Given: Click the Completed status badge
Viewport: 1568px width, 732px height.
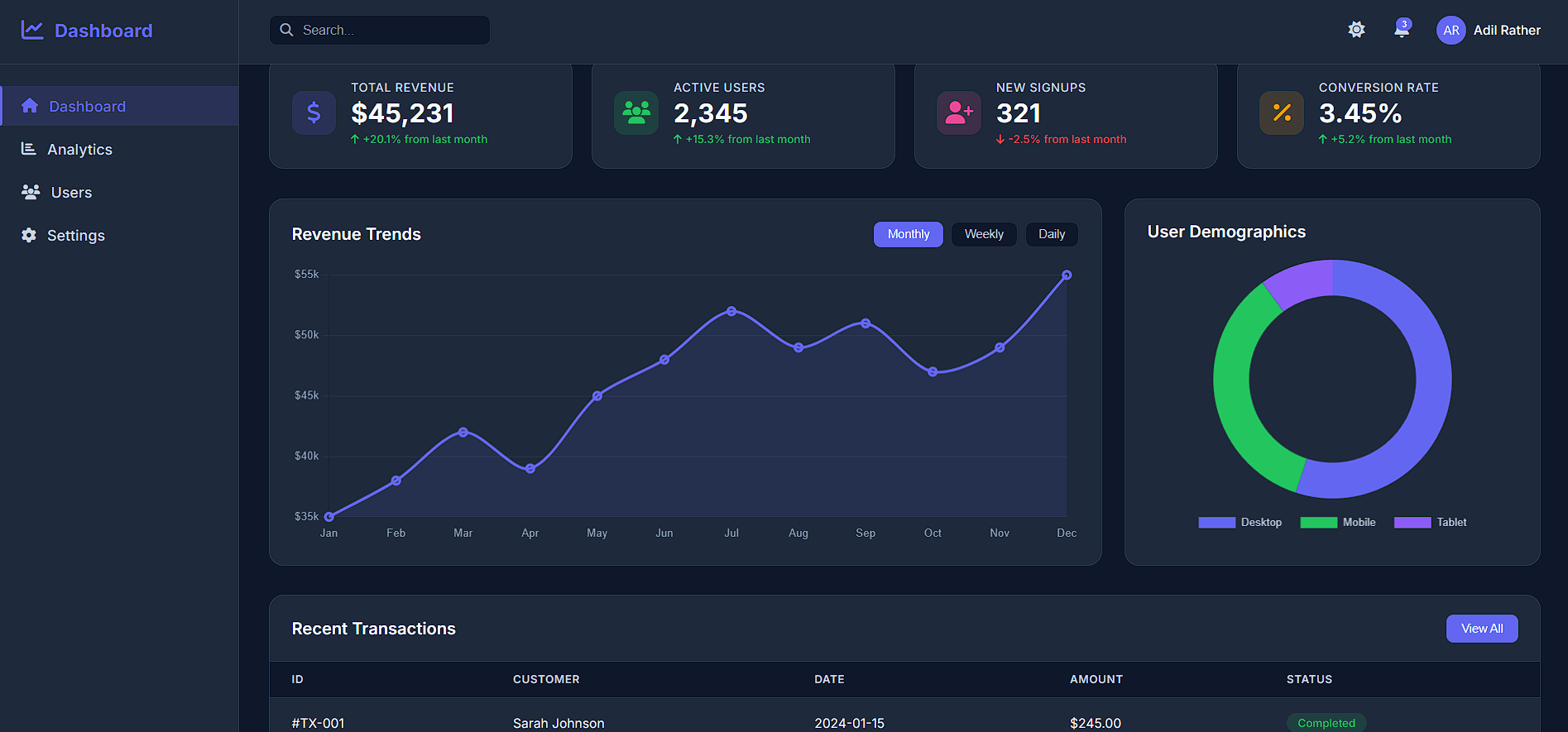Looking at the screenshot, I should click(x=1326, y=723).
